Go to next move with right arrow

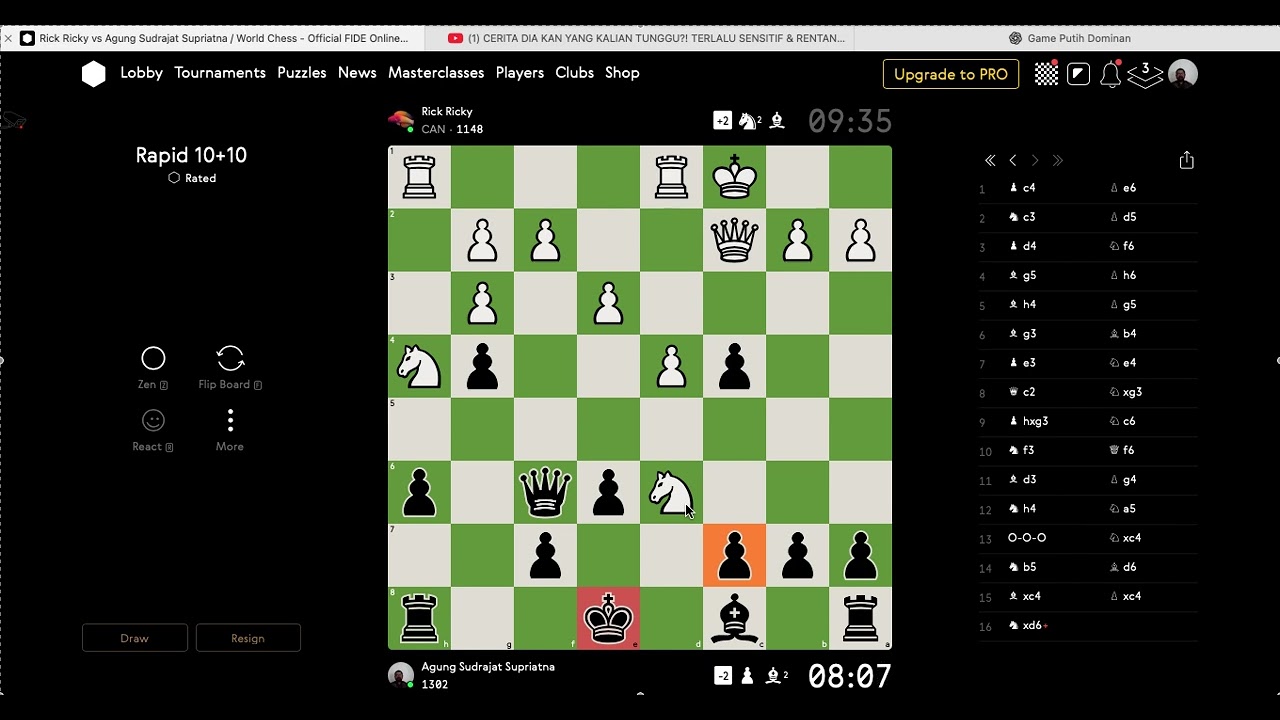point(1035,160)
